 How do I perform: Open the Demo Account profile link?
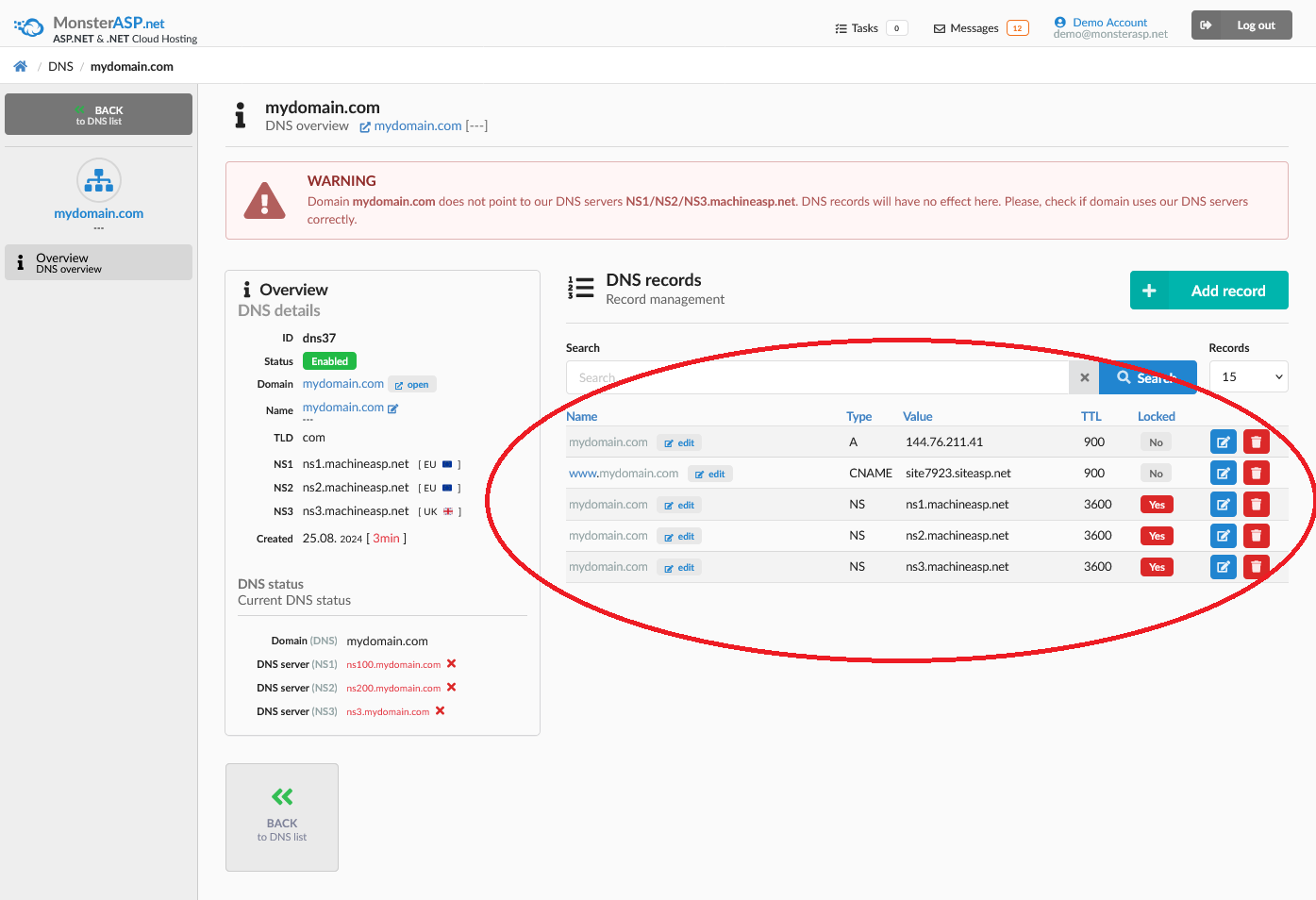[x=1109, y=22]
